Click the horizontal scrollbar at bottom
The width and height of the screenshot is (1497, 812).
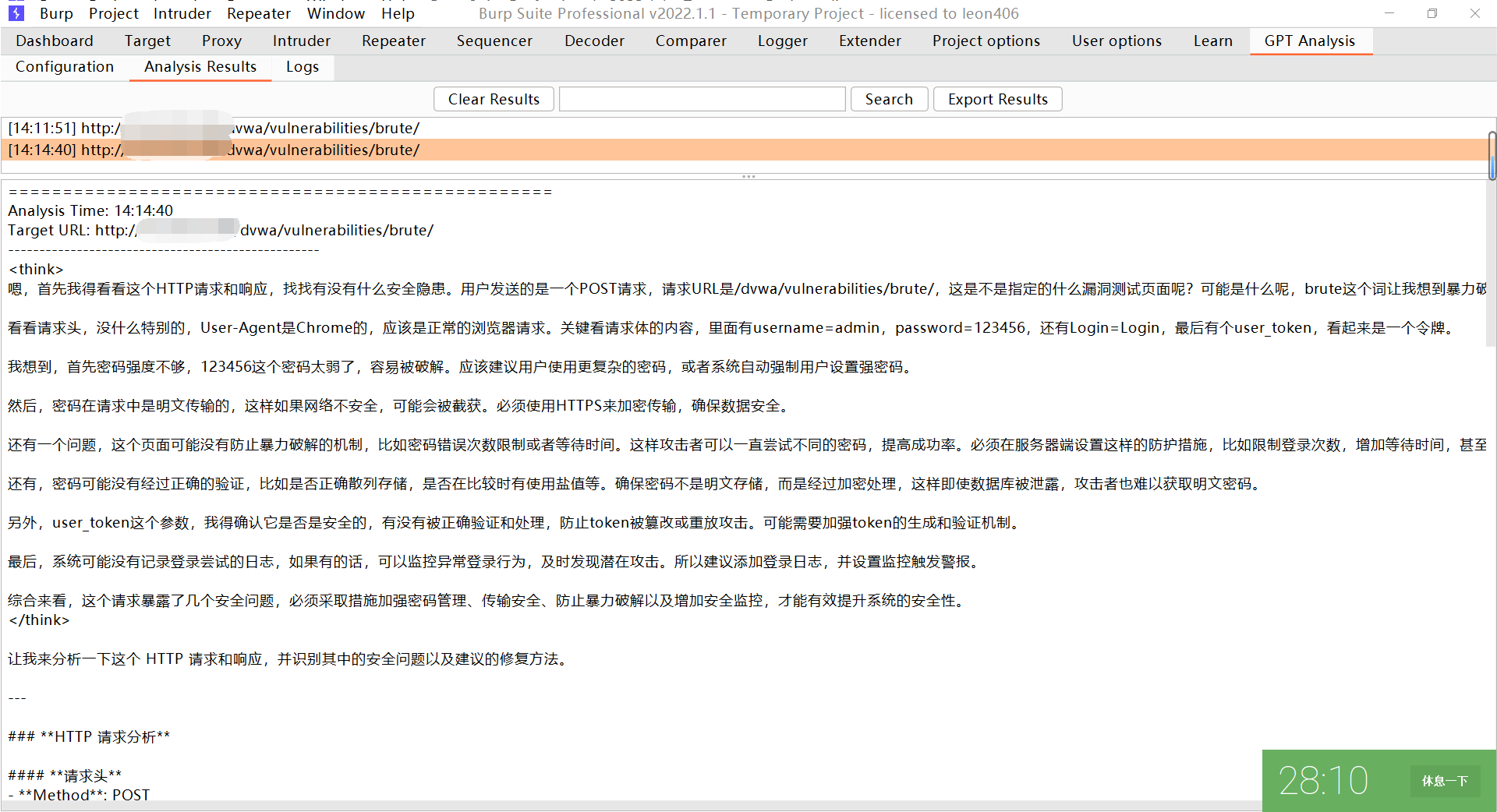632,806
